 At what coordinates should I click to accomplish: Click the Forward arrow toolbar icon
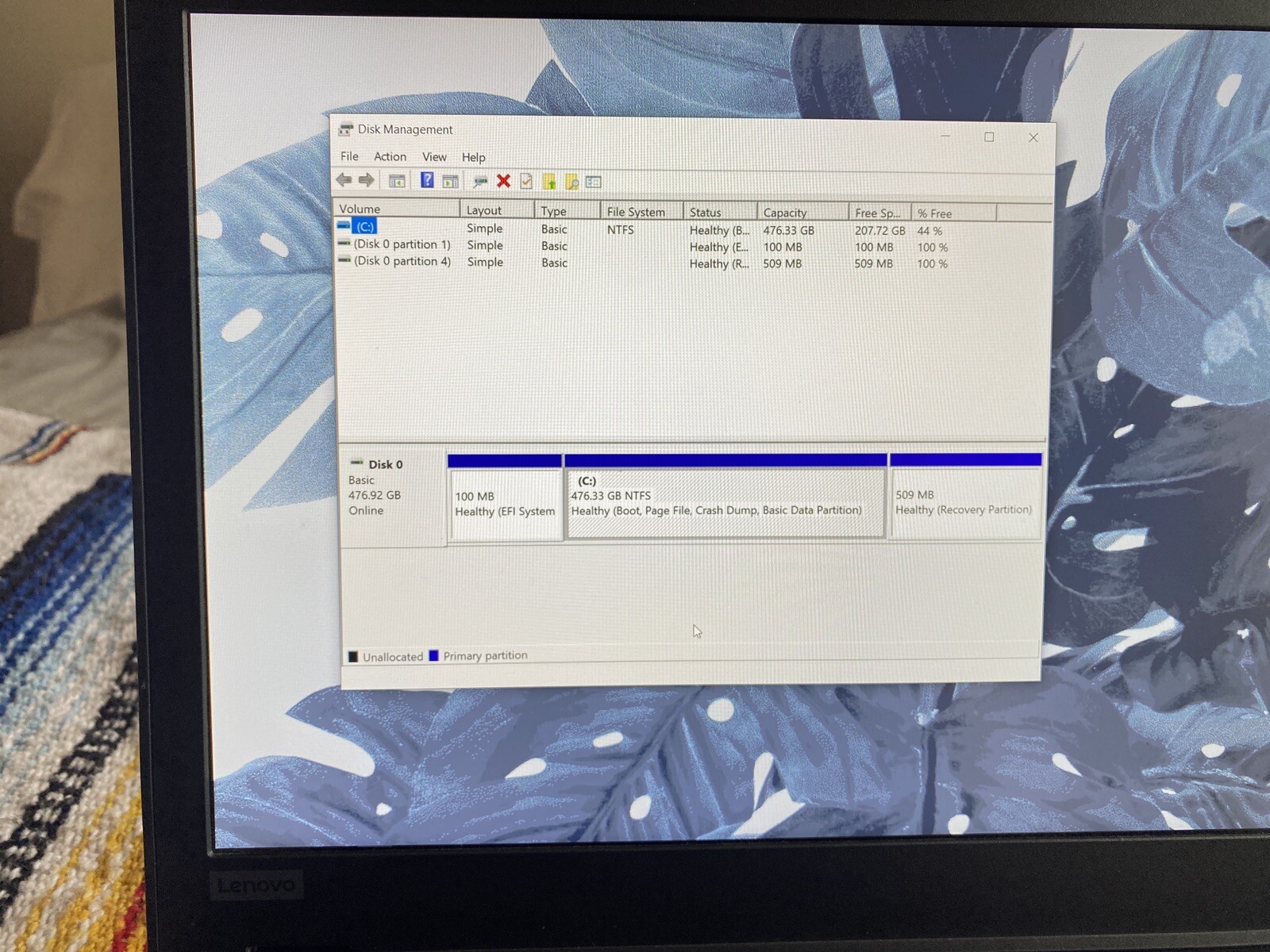(366, 180)
